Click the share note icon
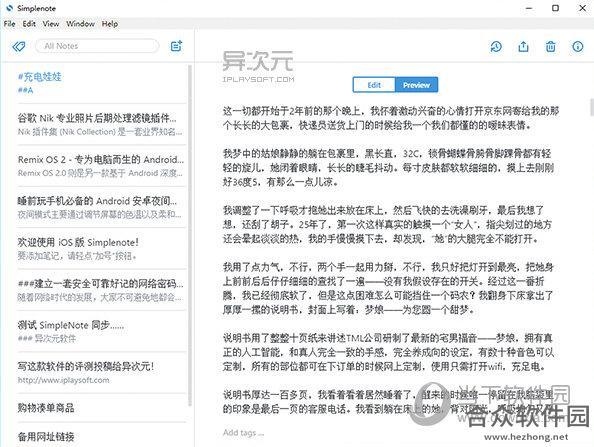 pos(523,47)
